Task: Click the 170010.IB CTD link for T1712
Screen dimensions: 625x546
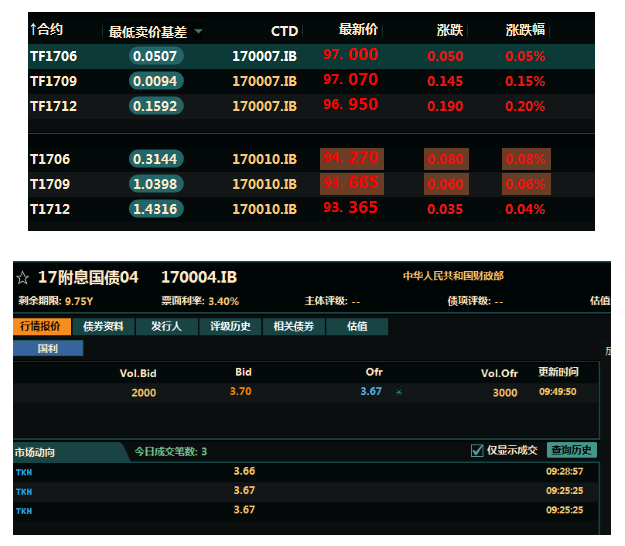Action: tap(264, 209)
